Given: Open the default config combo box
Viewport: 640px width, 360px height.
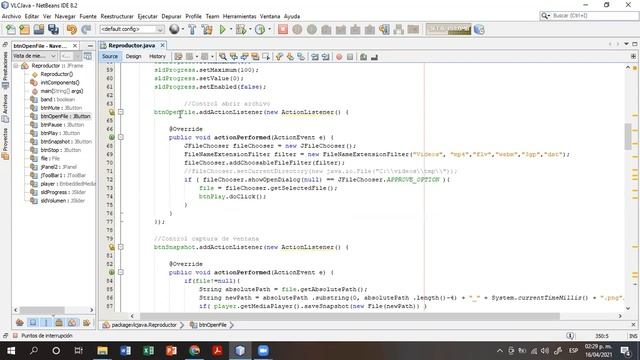Looking at the screenshot, I should (131, 29).
